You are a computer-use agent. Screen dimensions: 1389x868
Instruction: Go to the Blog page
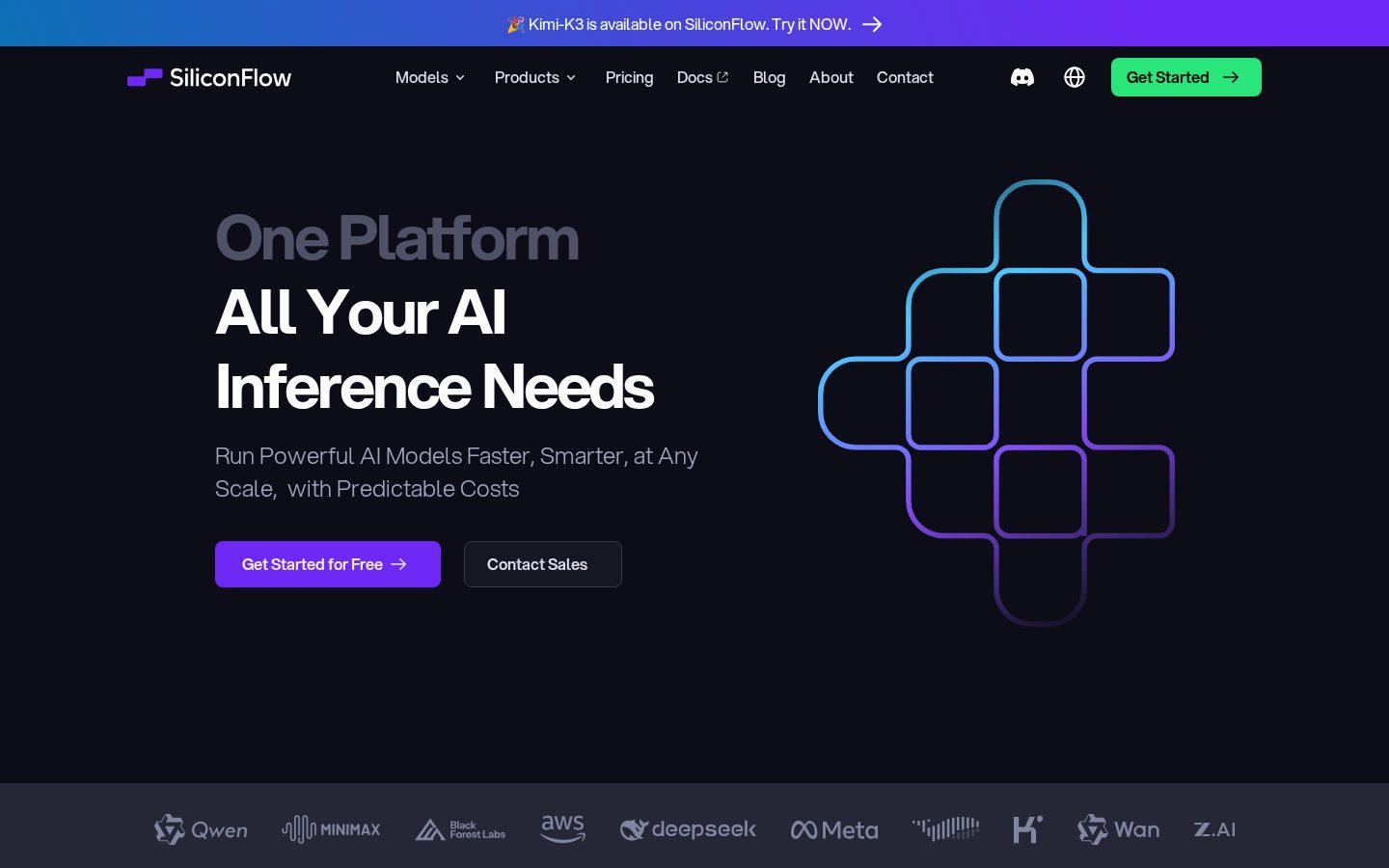coord(769,77)
